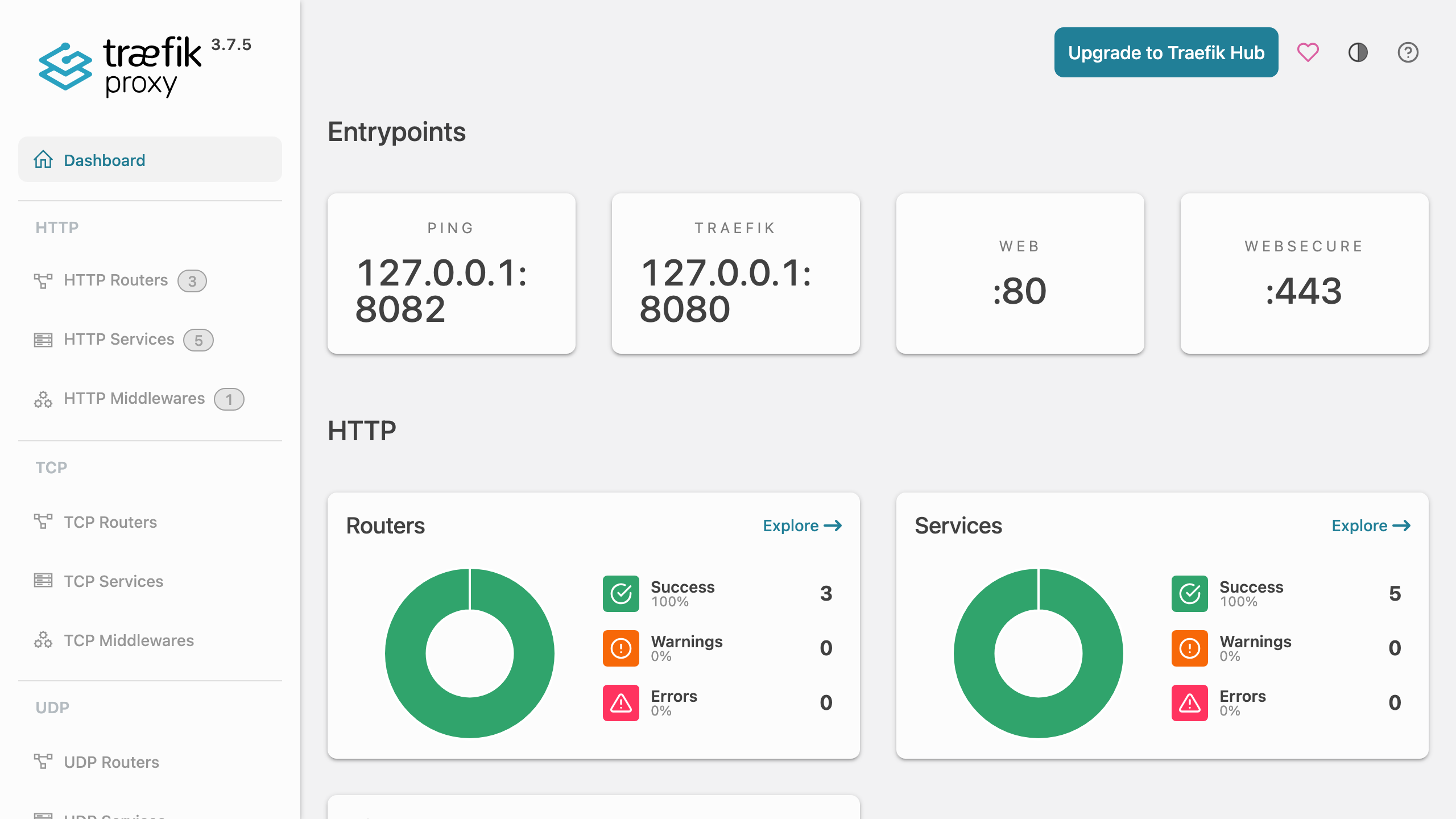Screen dimensions: 1456x819
Task: Click the TCP Middlewares icon
Action: click(x=43, y=640)
